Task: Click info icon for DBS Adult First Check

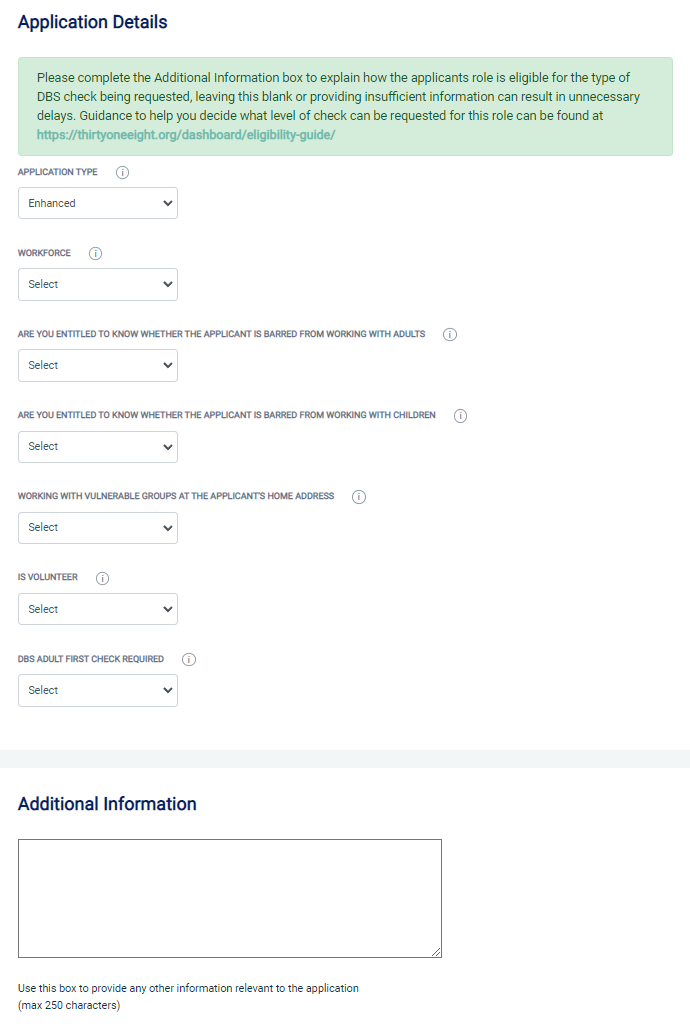Action: (x=189, y=660)
